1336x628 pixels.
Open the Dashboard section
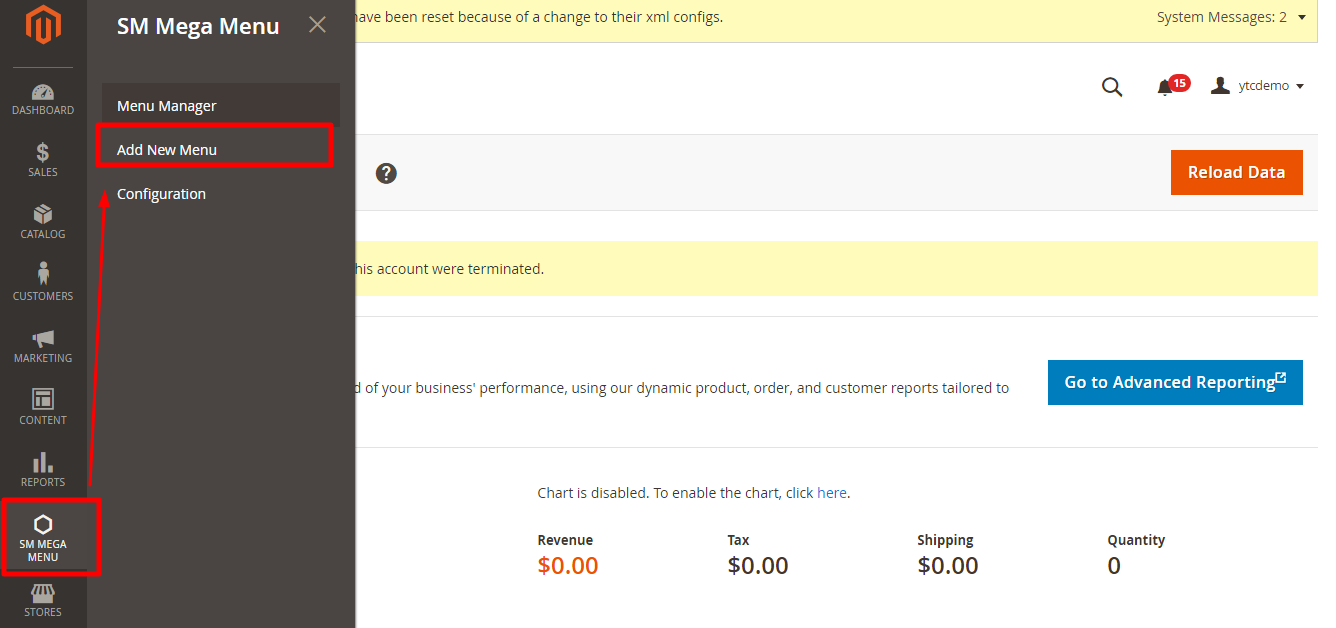43,99
